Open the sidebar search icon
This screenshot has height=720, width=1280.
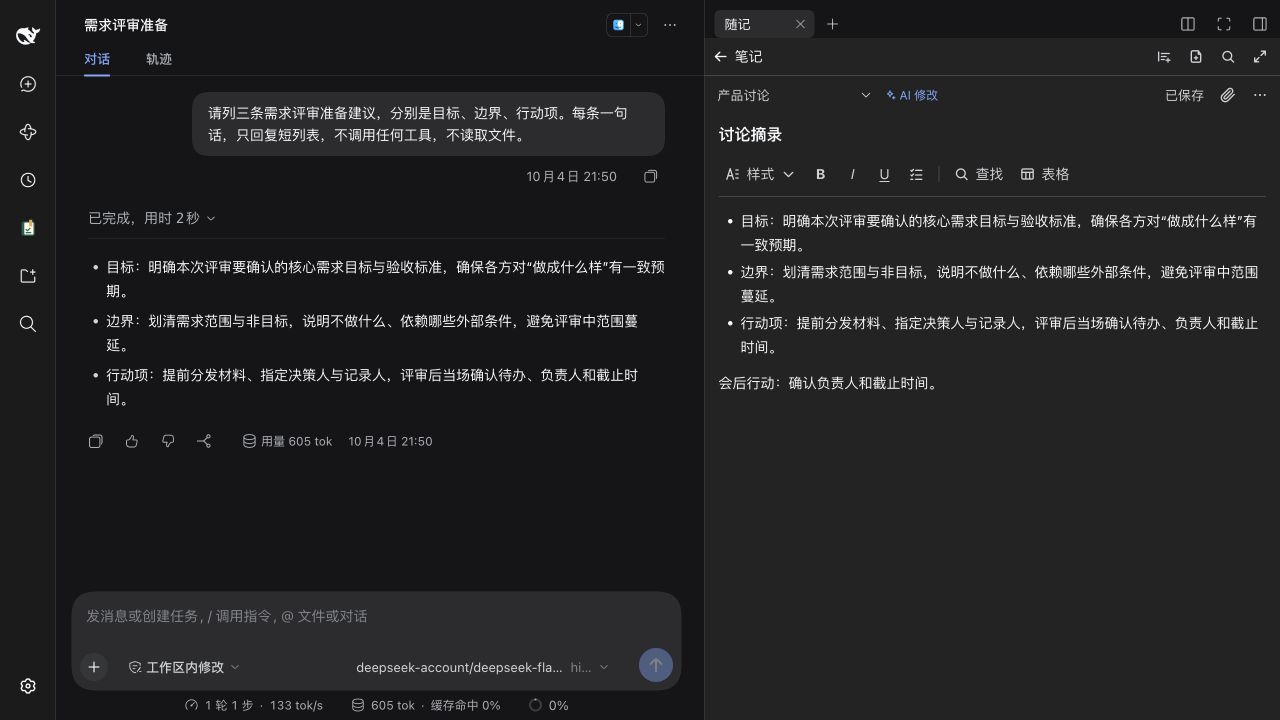click(x=28, y=324)
